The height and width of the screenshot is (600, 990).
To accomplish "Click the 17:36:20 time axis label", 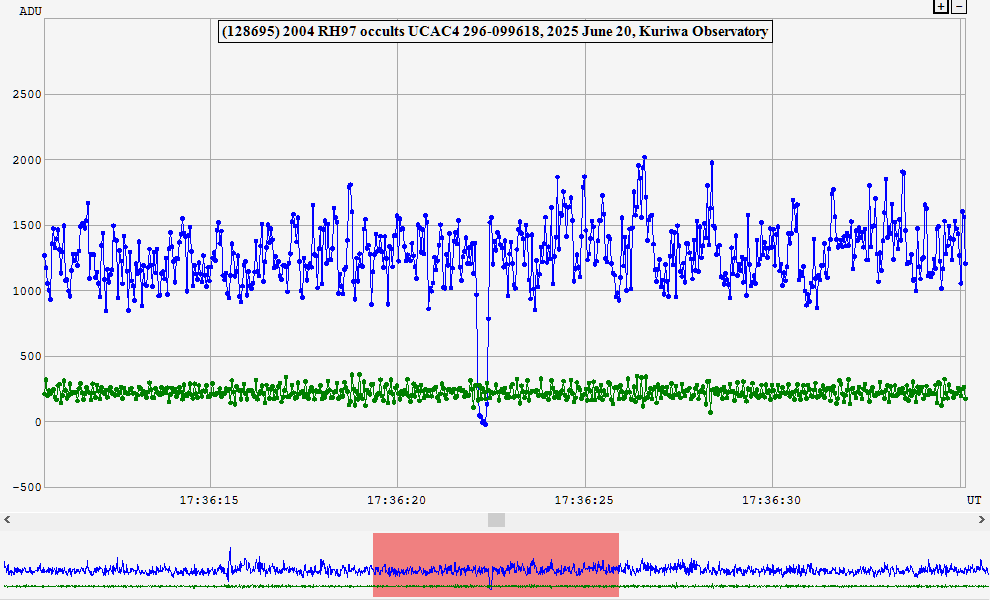I will (397, 499).
